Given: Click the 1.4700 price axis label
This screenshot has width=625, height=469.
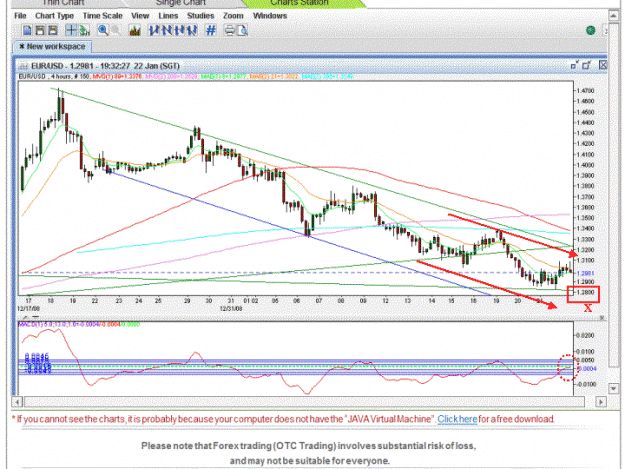Looking at the screenshot, I should coord(585,91).
